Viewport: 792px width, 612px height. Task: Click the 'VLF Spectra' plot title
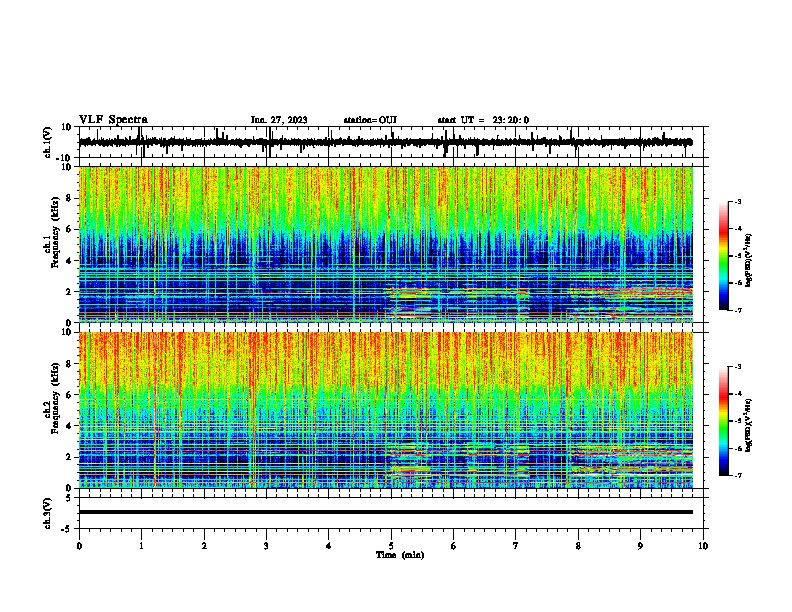(113, 120)
